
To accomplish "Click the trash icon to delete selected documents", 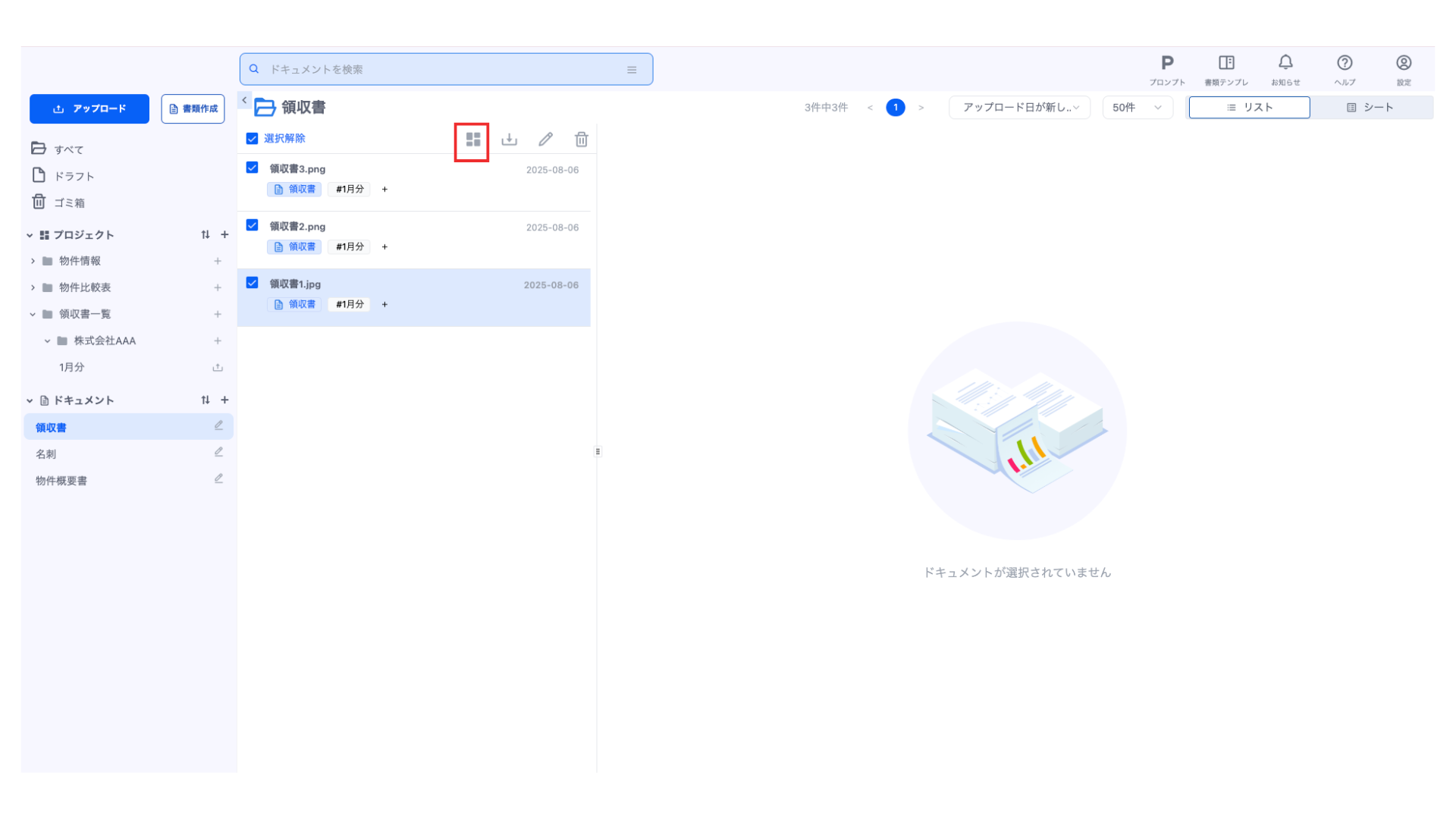I will click(581, 140).
